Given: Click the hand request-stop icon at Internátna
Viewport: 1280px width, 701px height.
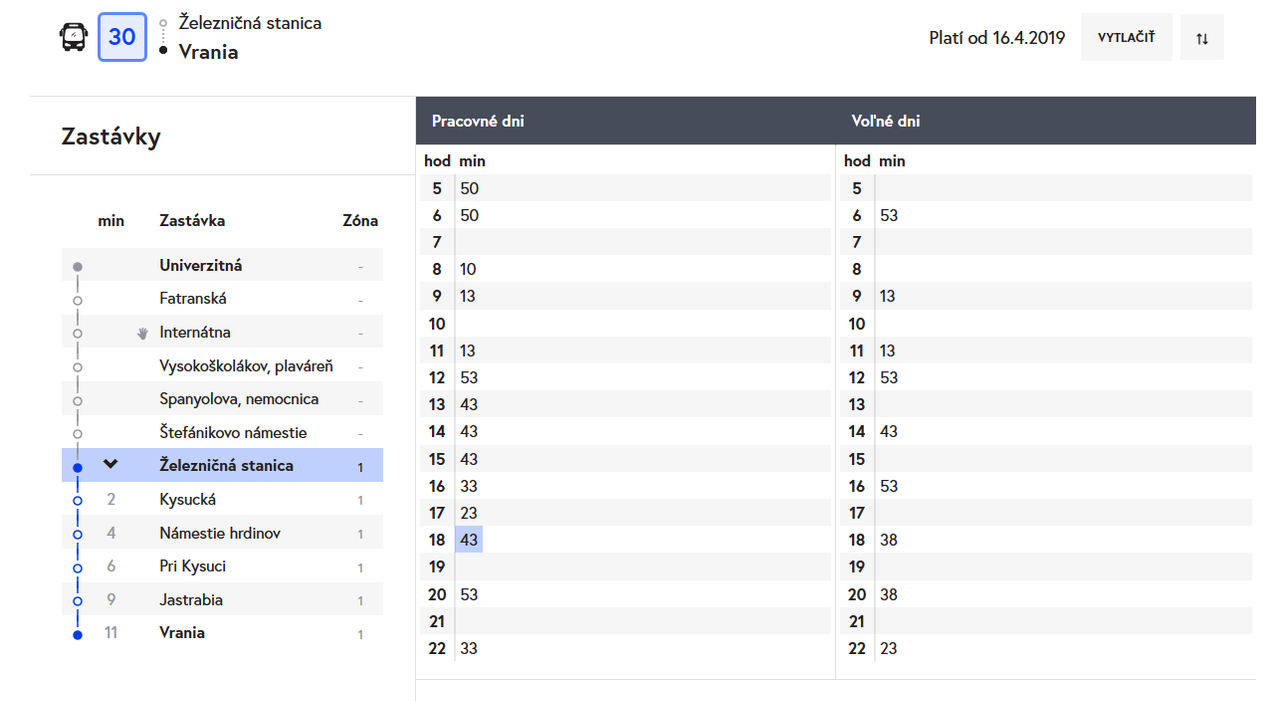Looking at the screenshot, I should click(142, 333).
